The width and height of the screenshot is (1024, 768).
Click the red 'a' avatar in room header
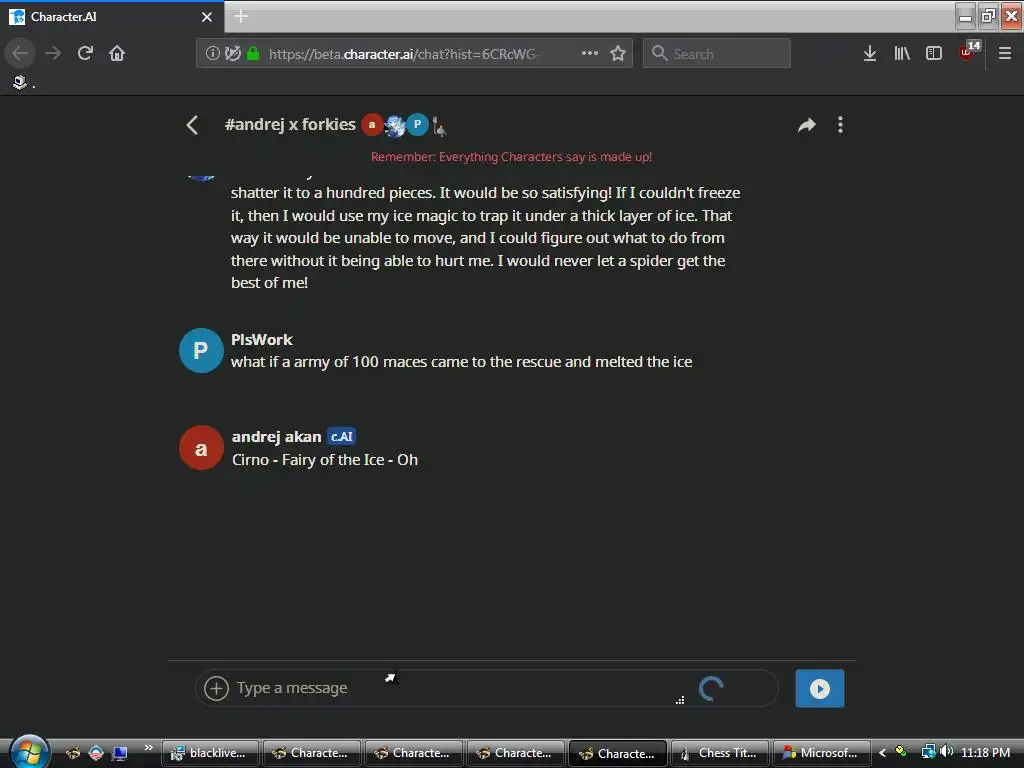372,125
